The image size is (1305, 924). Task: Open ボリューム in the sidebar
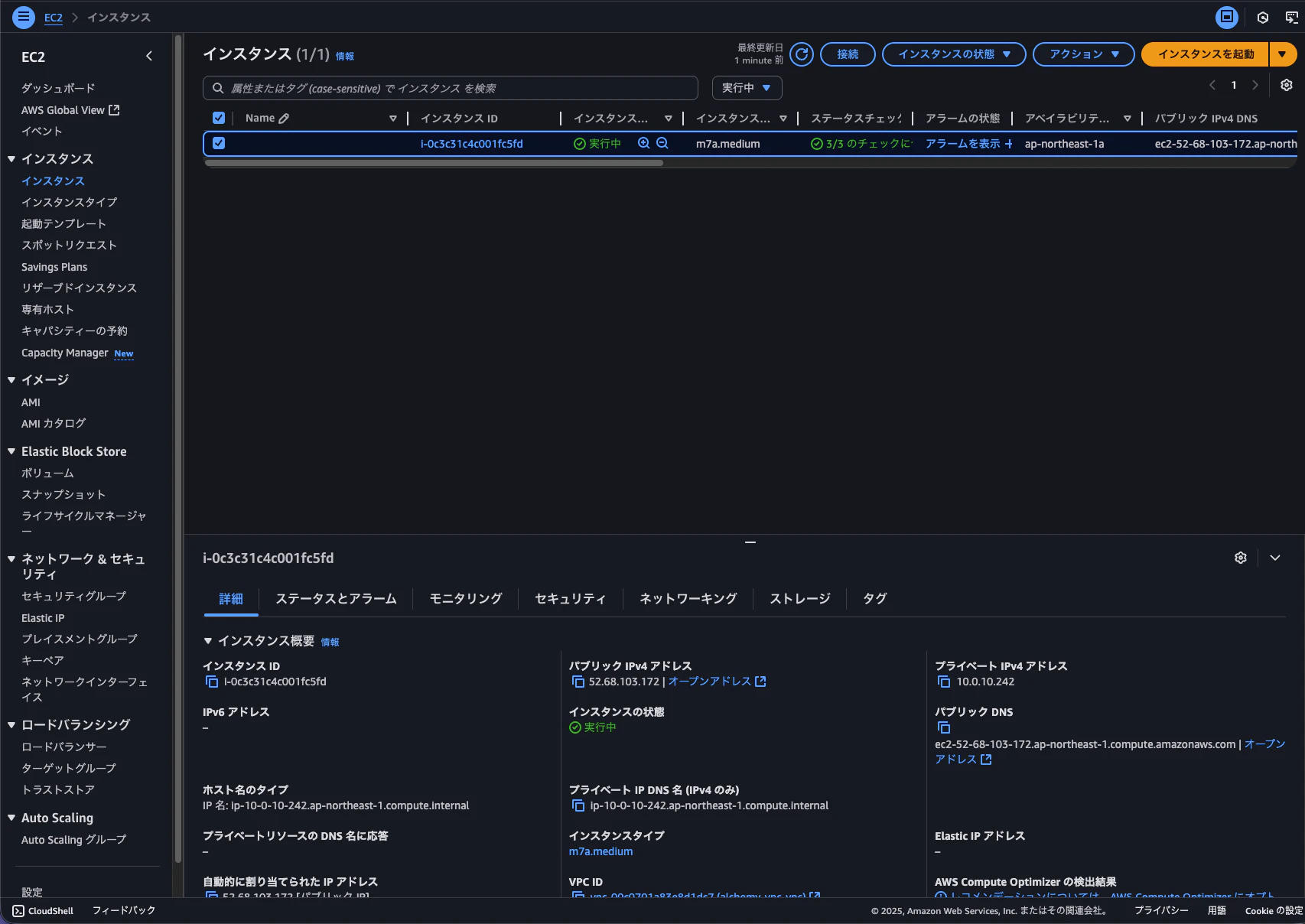[47, 473]
